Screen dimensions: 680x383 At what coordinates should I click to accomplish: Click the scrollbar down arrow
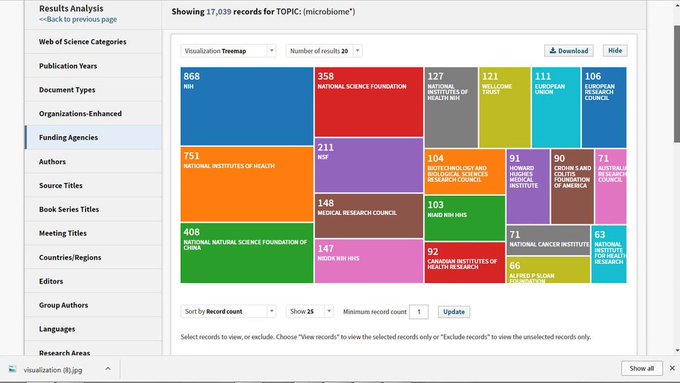click(677, 350)
